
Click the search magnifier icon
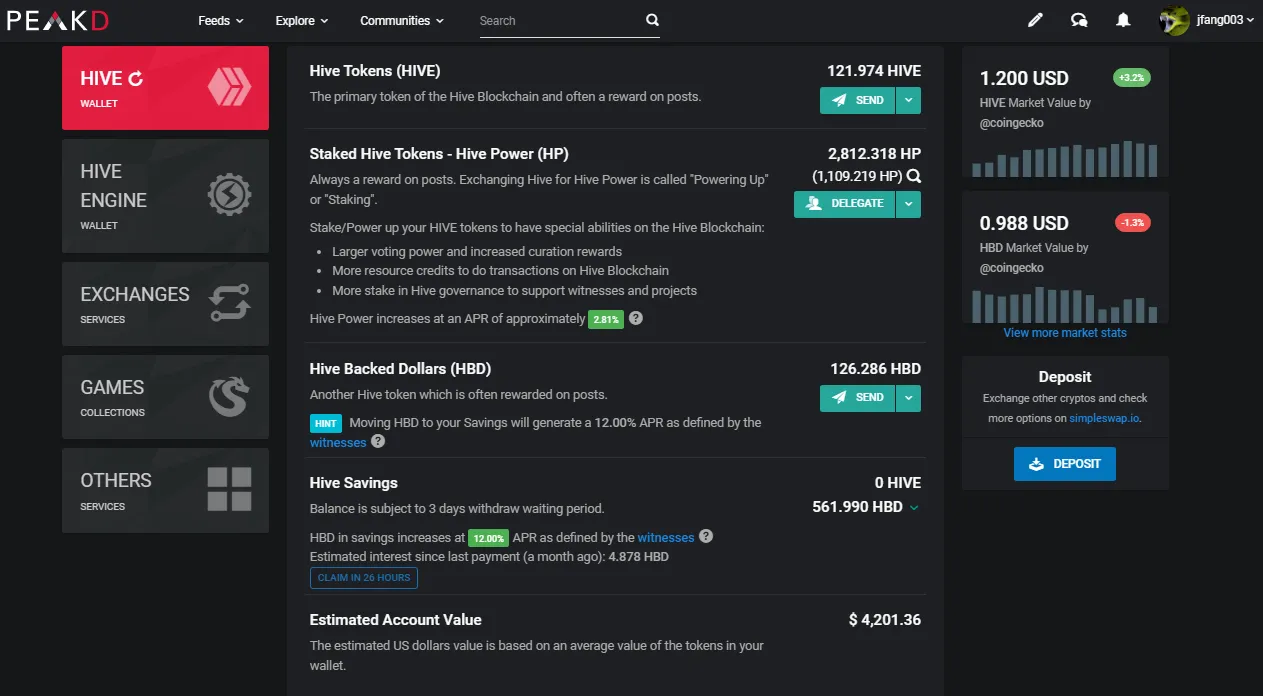coord(652,20)
